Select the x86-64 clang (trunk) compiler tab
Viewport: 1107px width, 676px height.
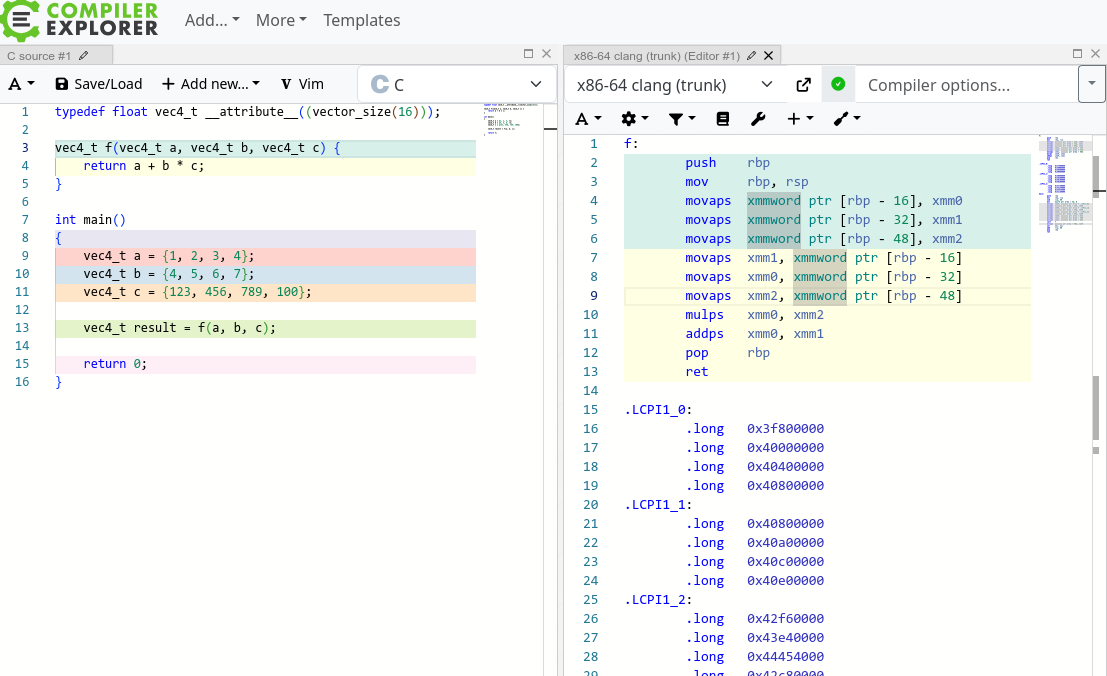pyautogui.click(x=656, y=56)
